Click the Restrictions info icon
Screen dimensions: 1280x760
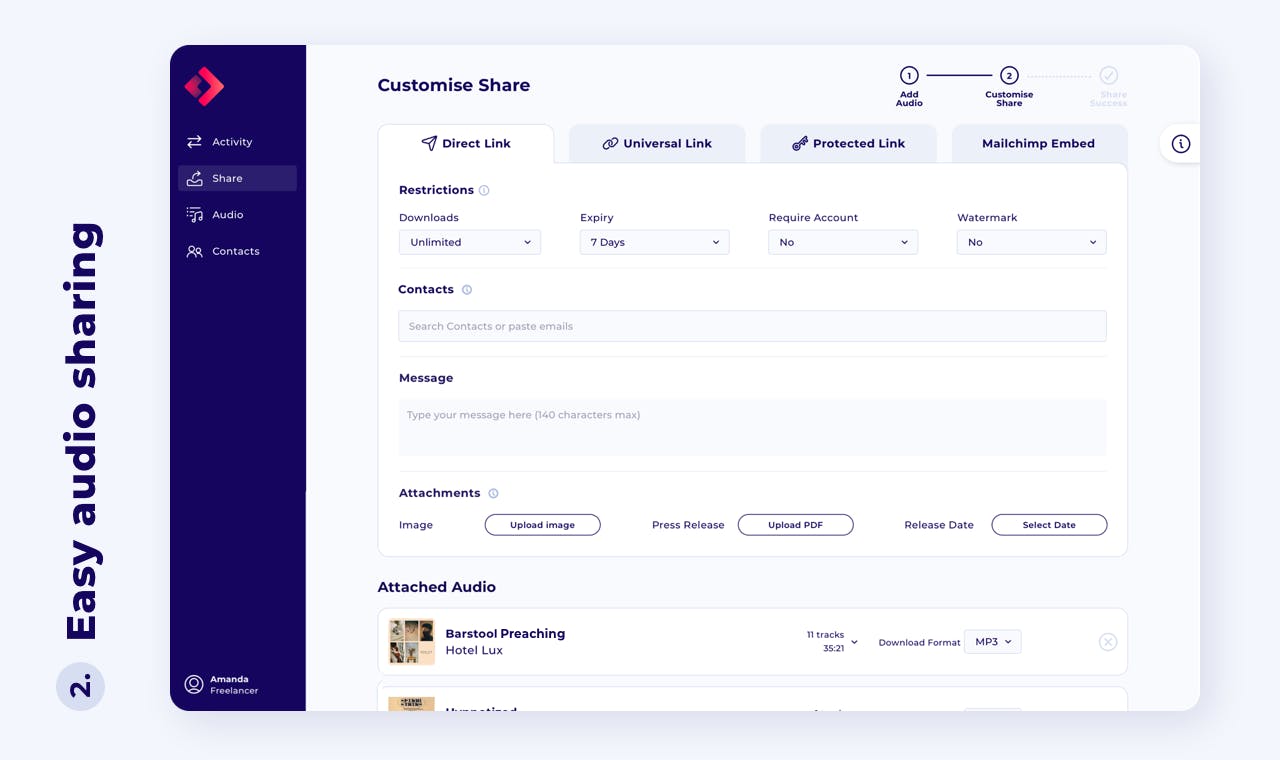click(484, 190)
